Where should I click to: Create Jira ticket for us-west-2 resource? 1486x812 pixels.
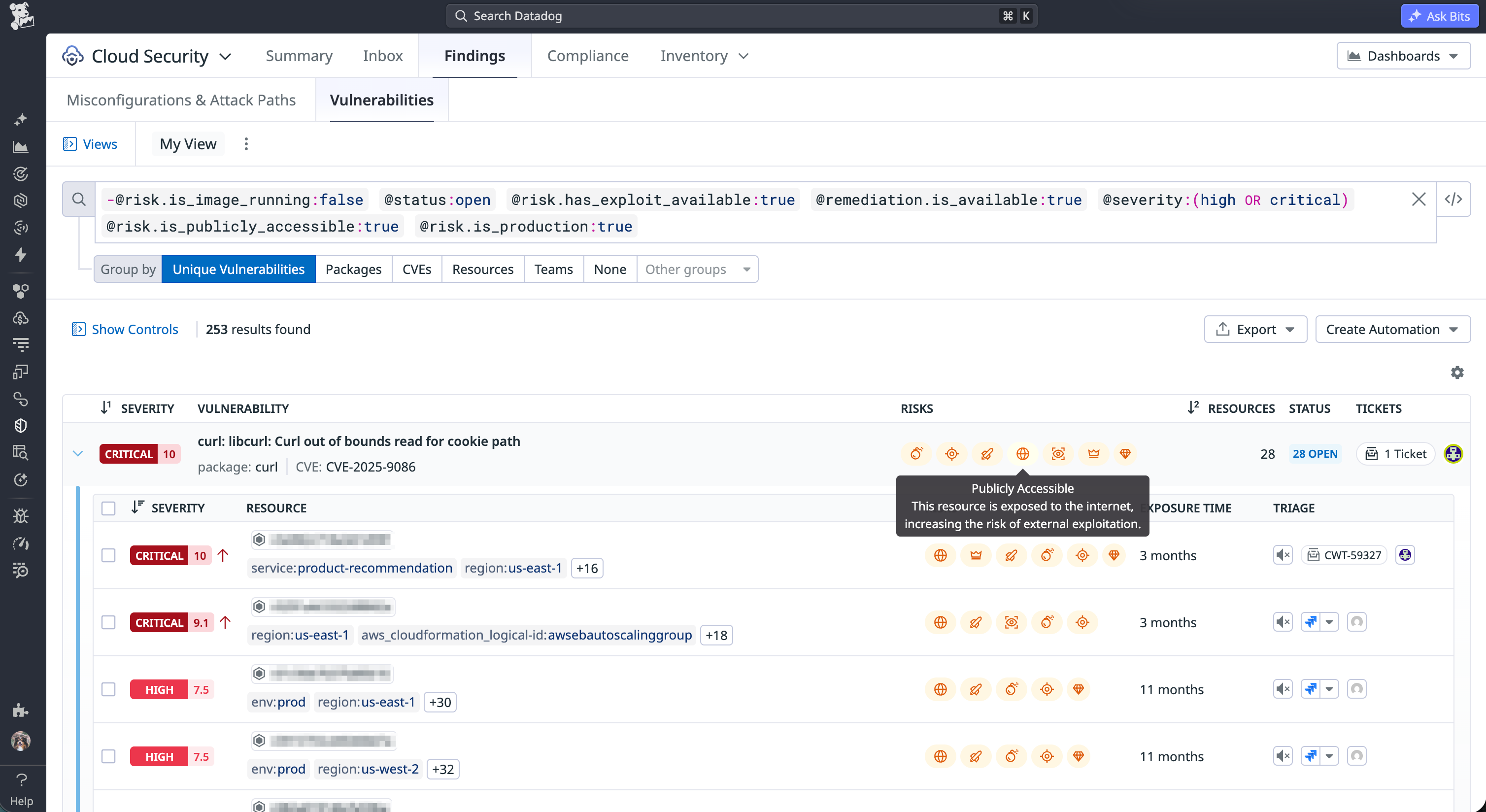(1311, 756)
